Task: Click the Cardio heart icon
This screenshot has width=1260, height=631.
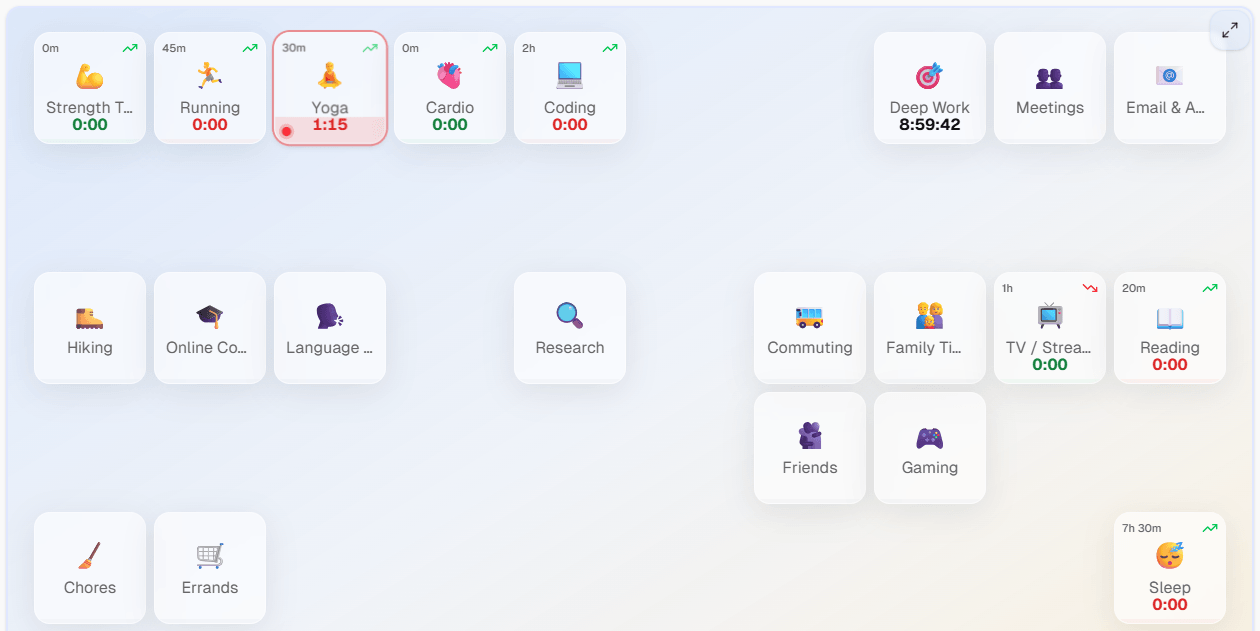Action: 450,76
